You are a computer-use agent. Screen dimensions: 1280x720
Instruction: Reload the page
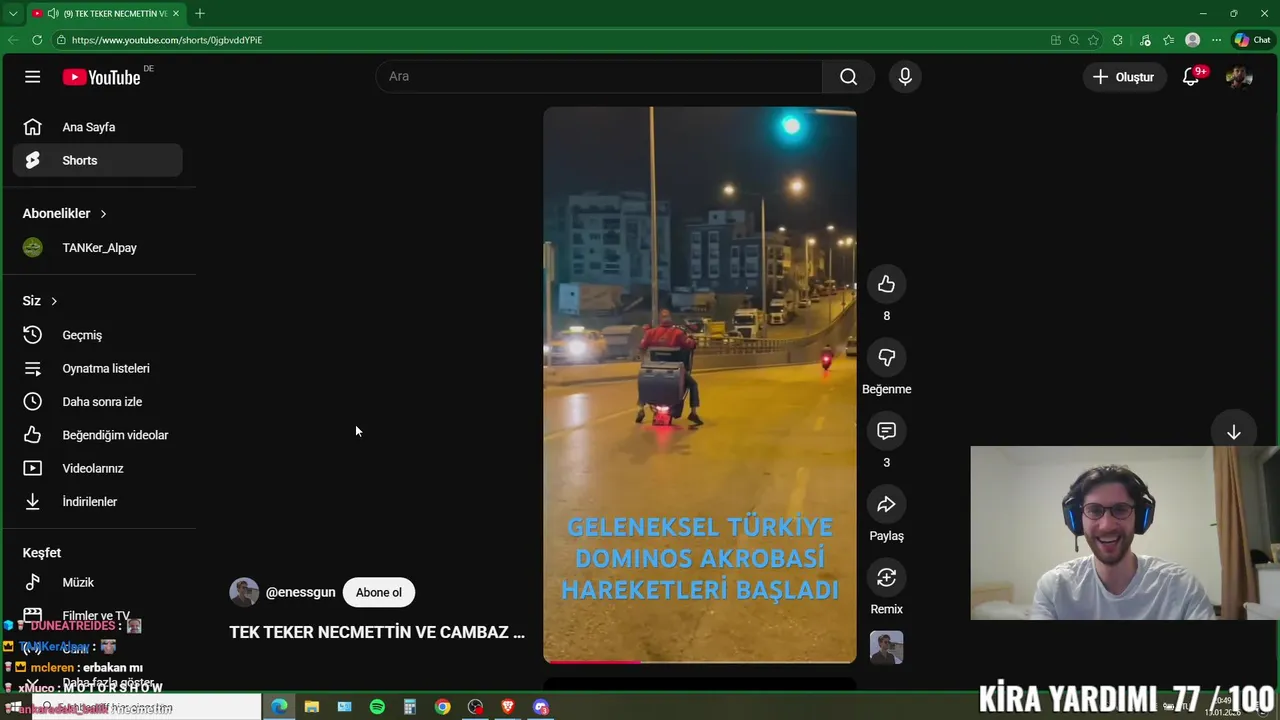coord(37,40)
